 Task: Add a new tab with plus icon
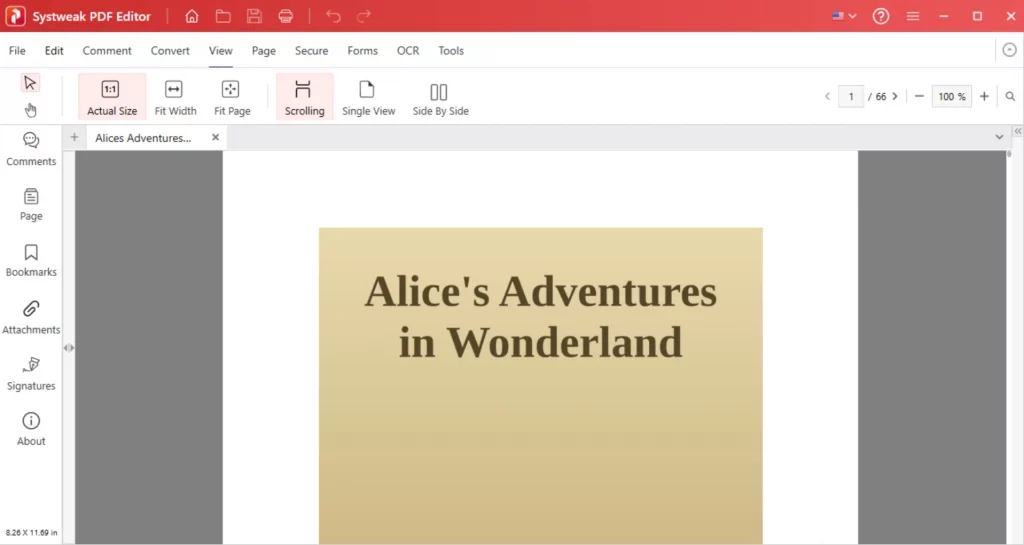pos(74,137)
